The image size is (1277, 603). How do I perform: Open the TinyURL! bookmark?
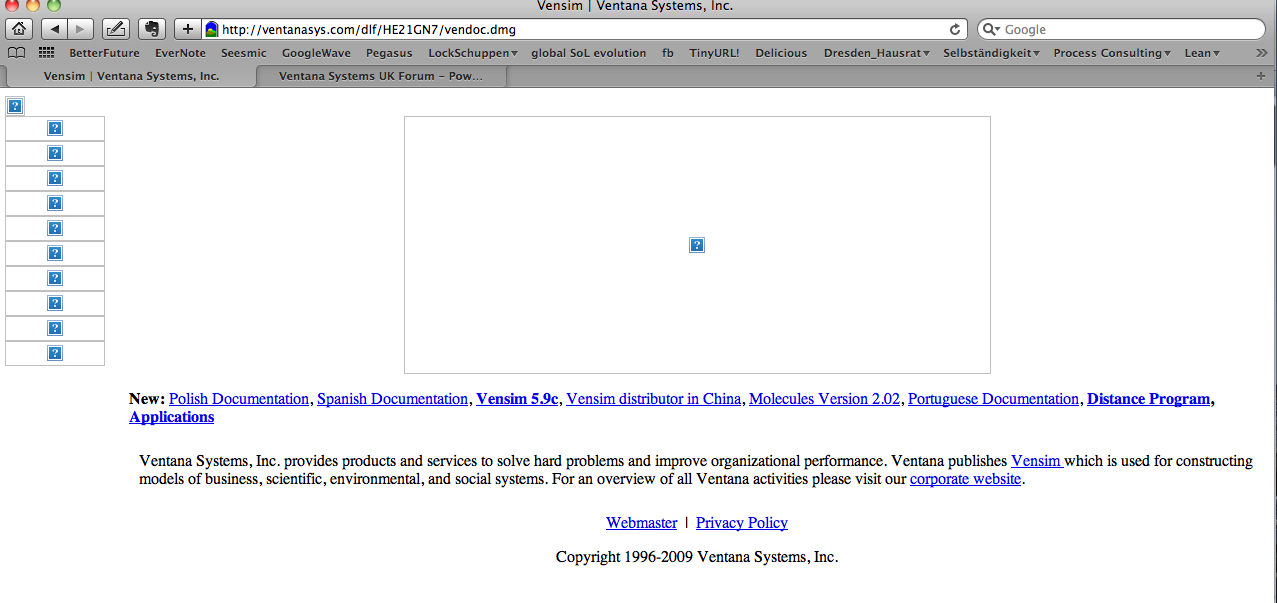pyautogui.click(x=714, y=53)
